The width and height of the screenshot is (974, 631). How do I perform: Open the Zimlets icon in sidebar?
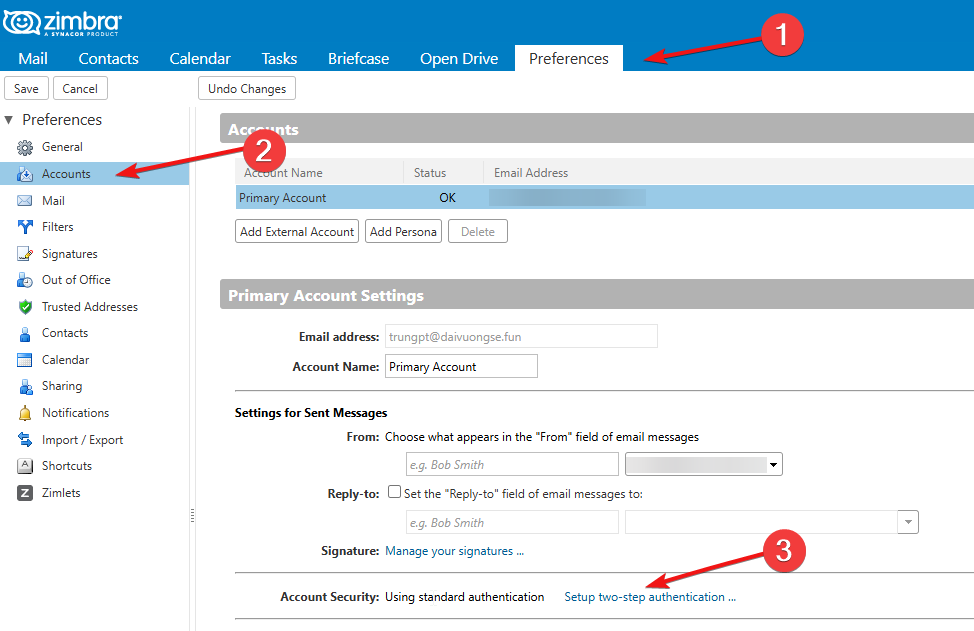pos(25,493)
